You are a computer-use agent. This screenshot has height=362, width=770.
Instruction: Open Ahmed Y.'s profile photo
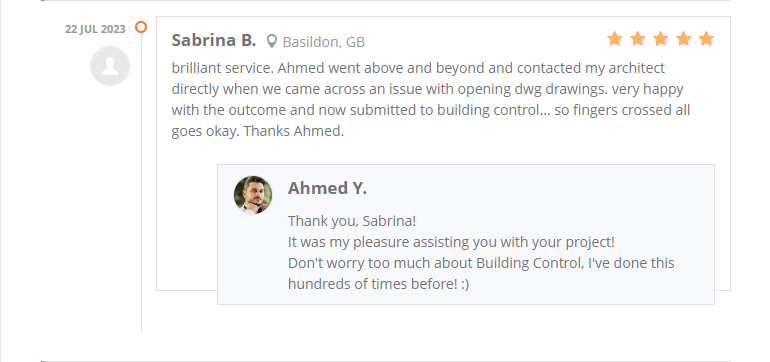pos(253,195)
